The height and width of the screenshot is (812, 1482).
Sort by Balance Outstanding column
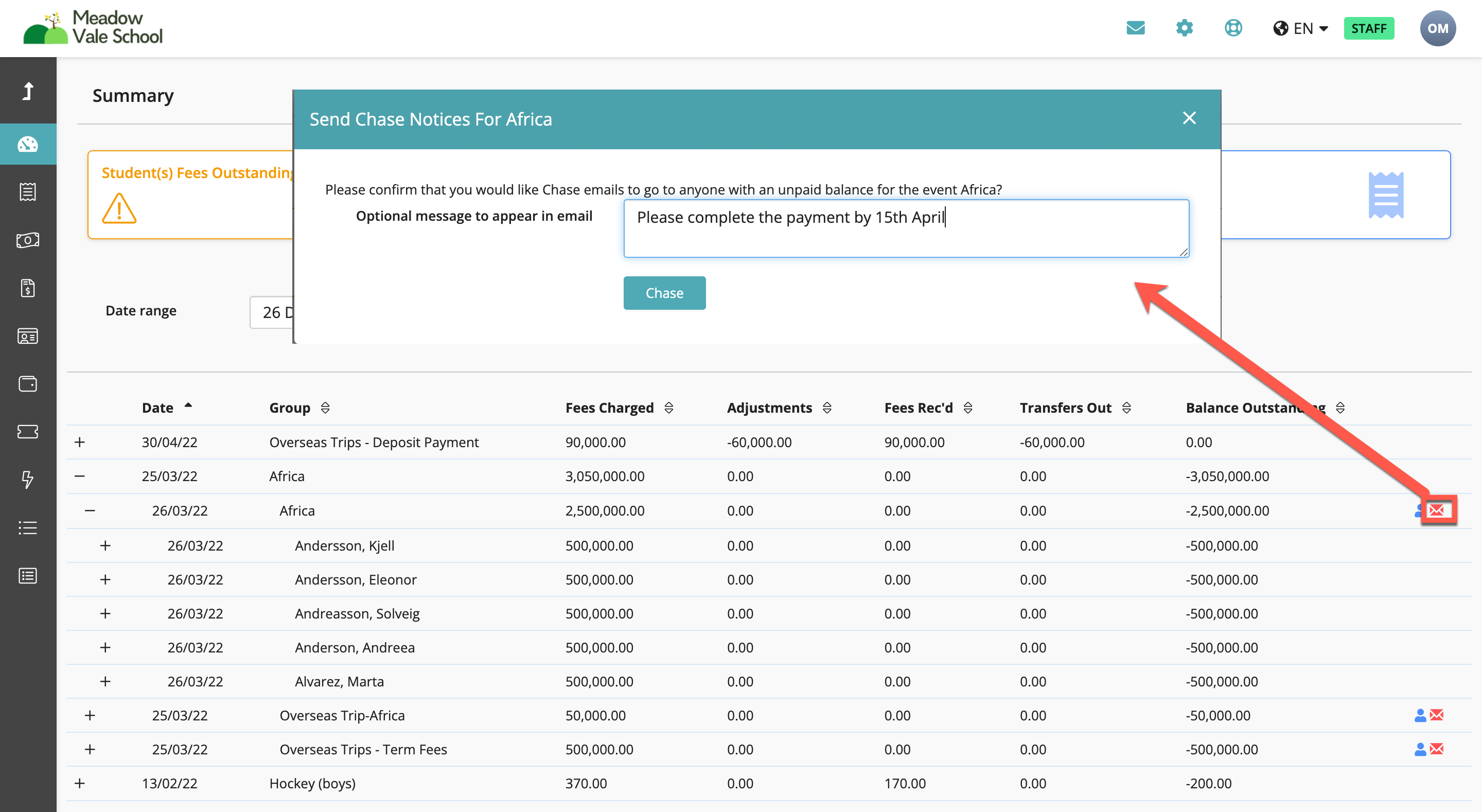[x=1264, y=408]
